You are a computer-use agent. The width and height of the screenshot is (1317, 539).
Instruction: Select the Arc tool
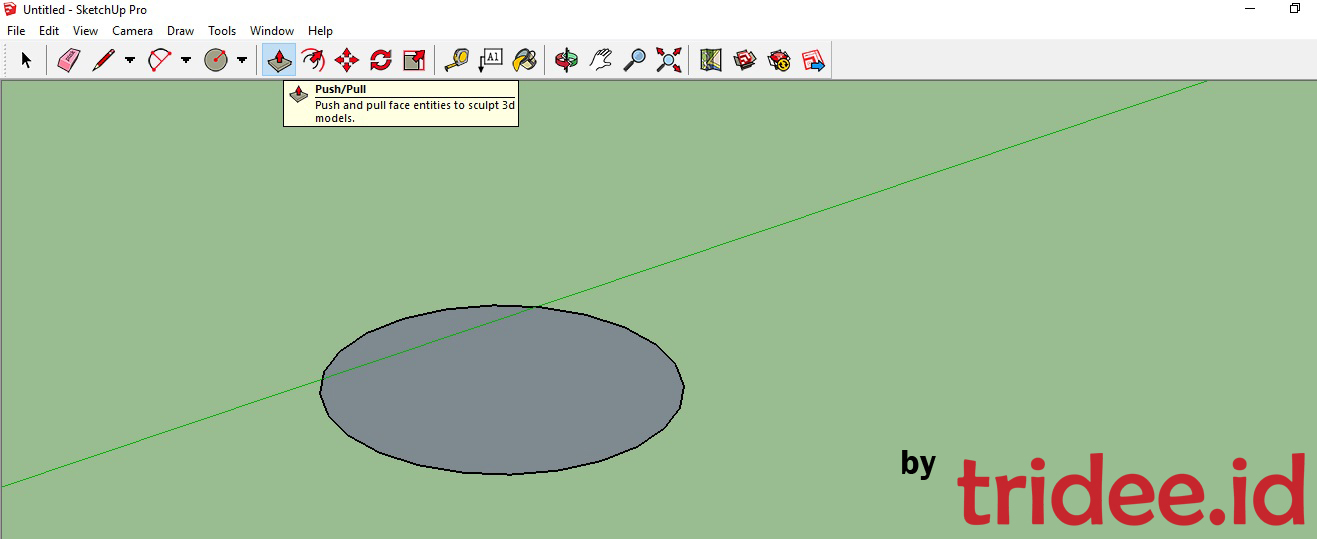coord(160,60)
